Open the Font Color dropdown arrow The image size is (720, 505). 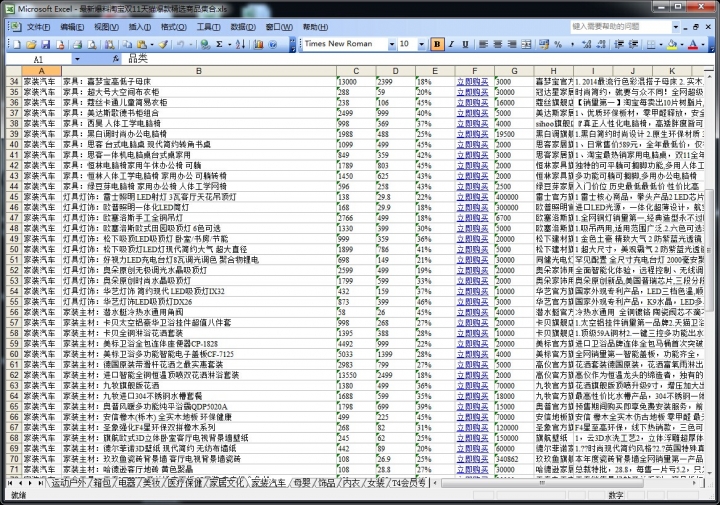703,45
